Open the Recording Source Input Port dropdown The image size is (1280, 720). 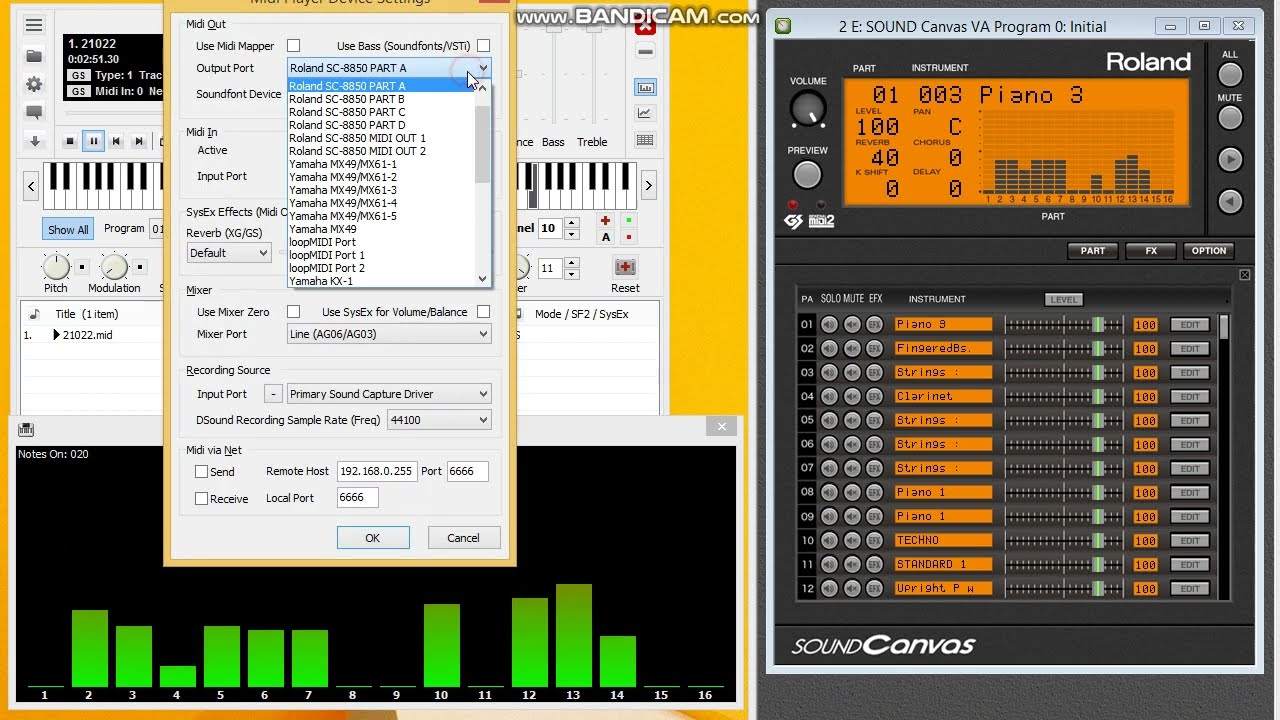389,394
